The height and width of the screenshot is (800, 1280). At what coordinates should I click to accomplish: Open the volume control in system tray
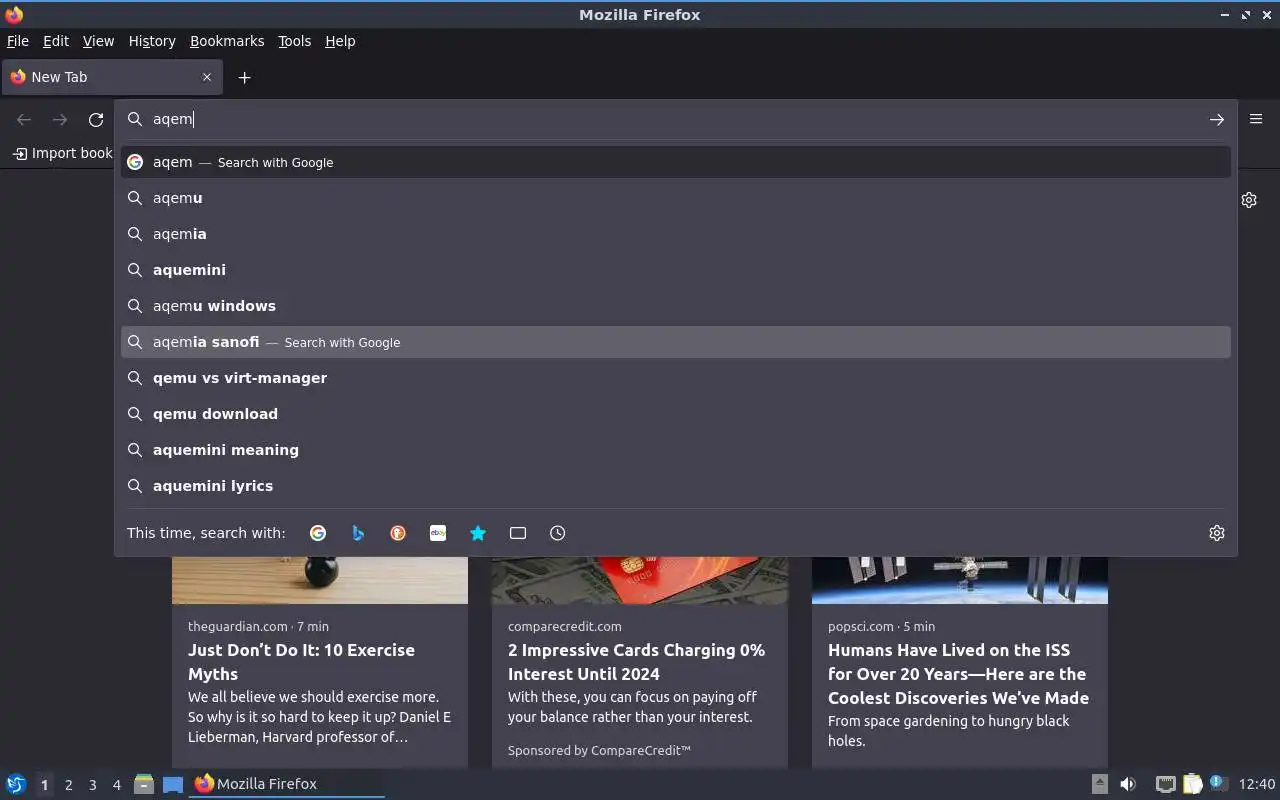1128,784
